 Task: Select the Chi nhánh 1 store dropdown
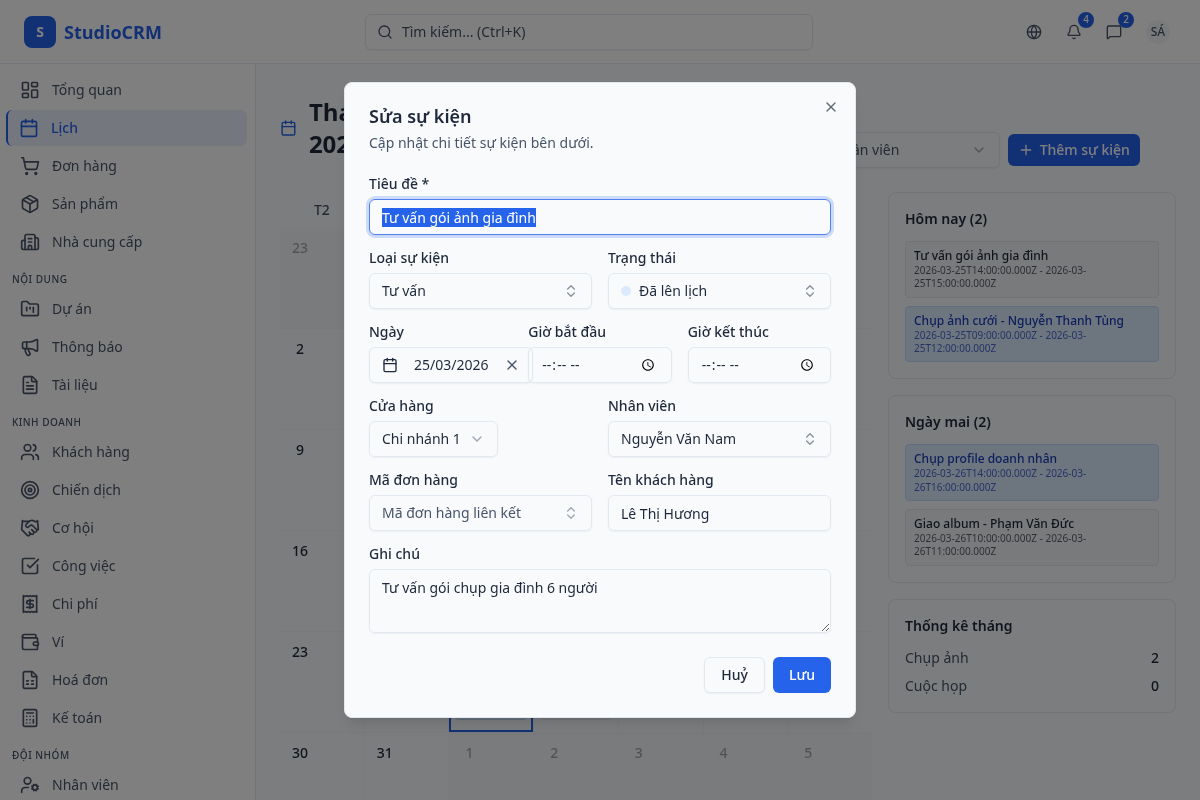(x=433, y=439)
